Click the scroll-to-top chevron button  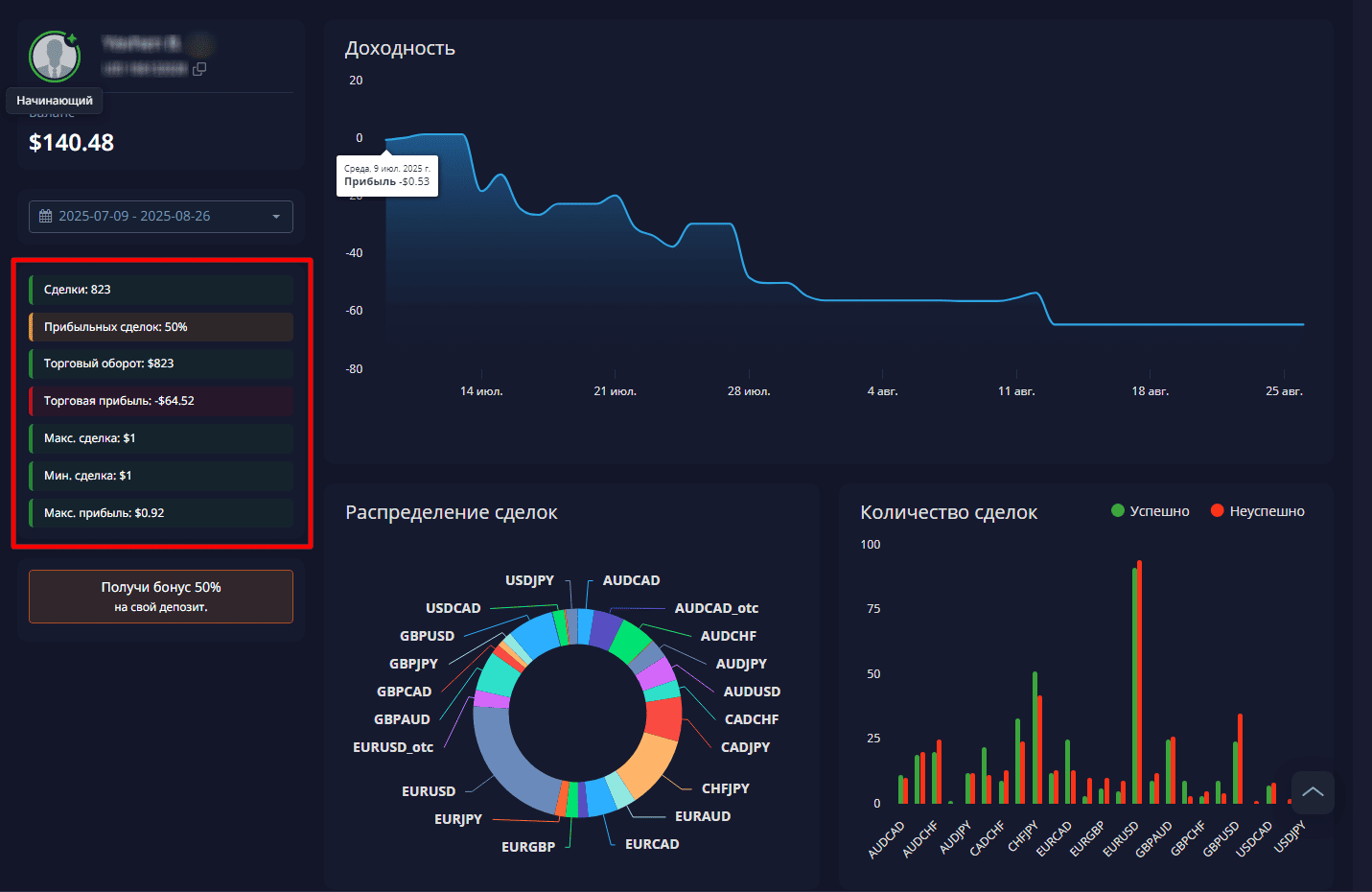coord(1313,792)
